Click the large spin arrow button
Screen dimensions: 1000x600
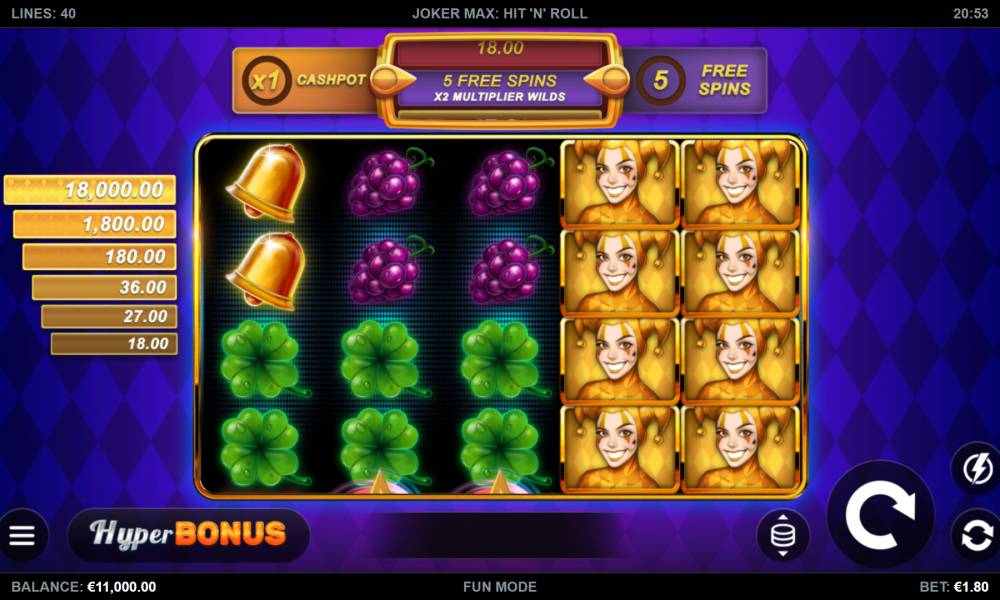pos(881,514)
